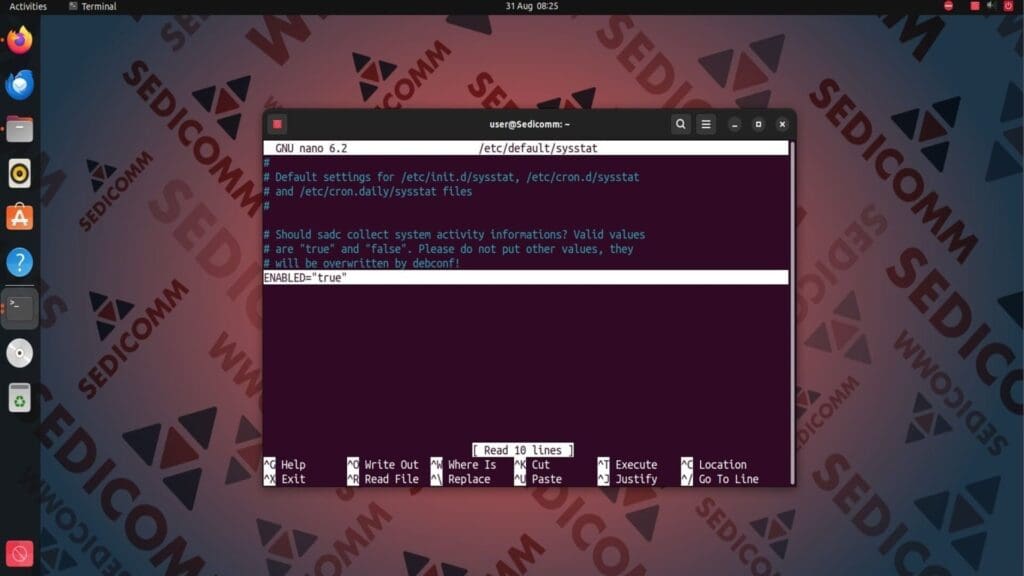
Task: Click the Read 10 lines status message
Action: [x=521, y=450]
